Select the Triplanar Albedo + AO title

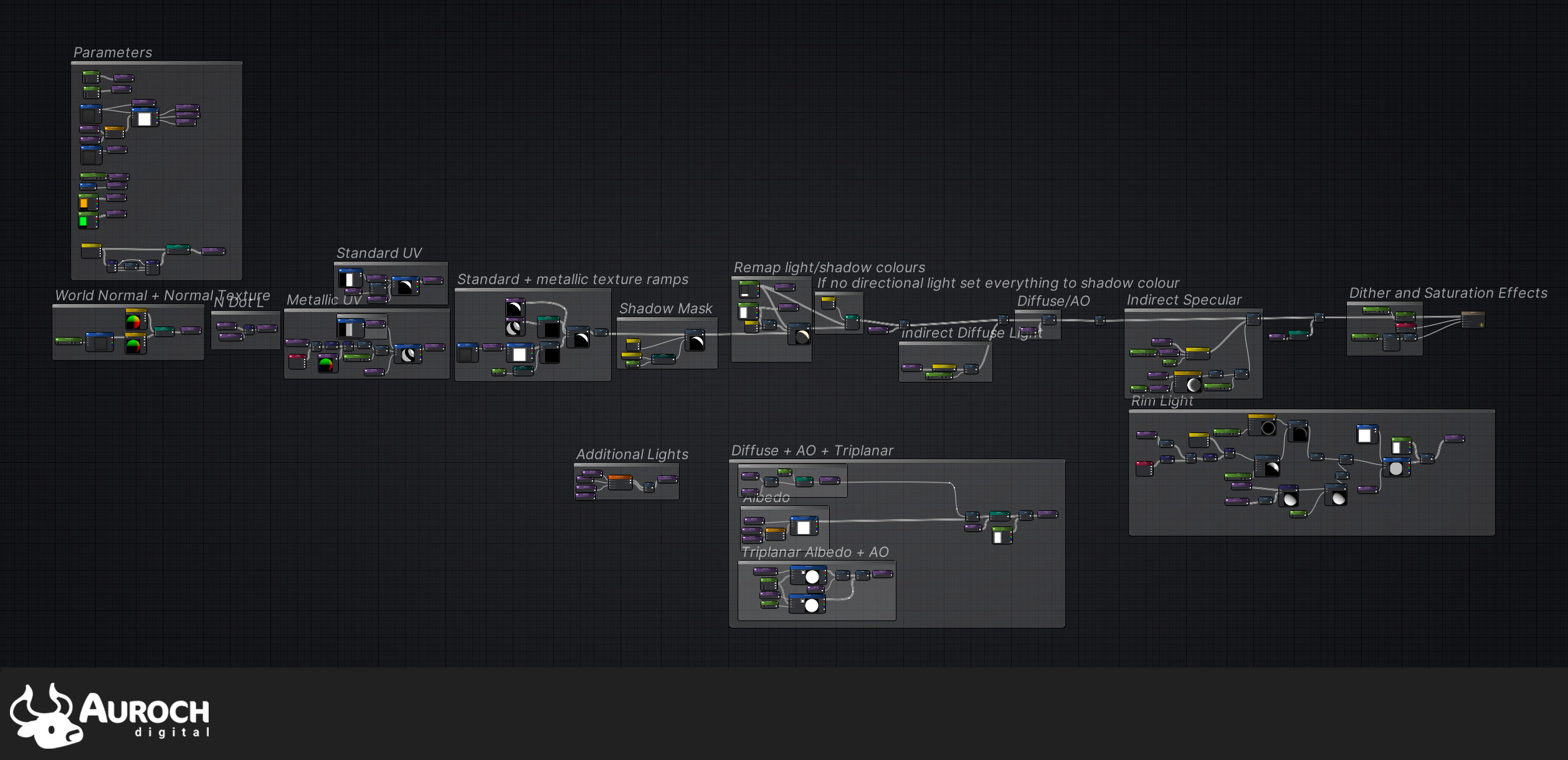pyautogui.click(x=815, y=552)
